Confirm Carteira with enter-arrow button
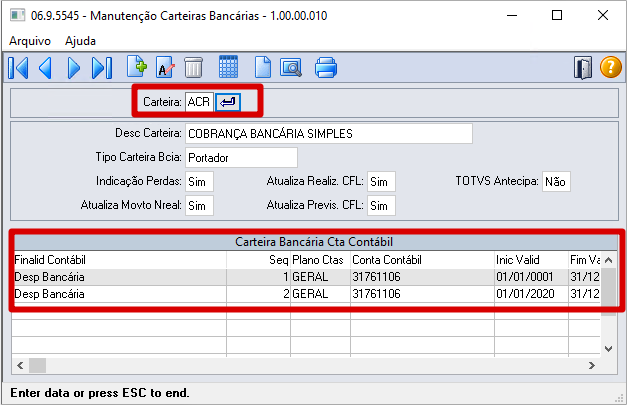This screenshot has height=405, width=627. (x=228, y=102)
